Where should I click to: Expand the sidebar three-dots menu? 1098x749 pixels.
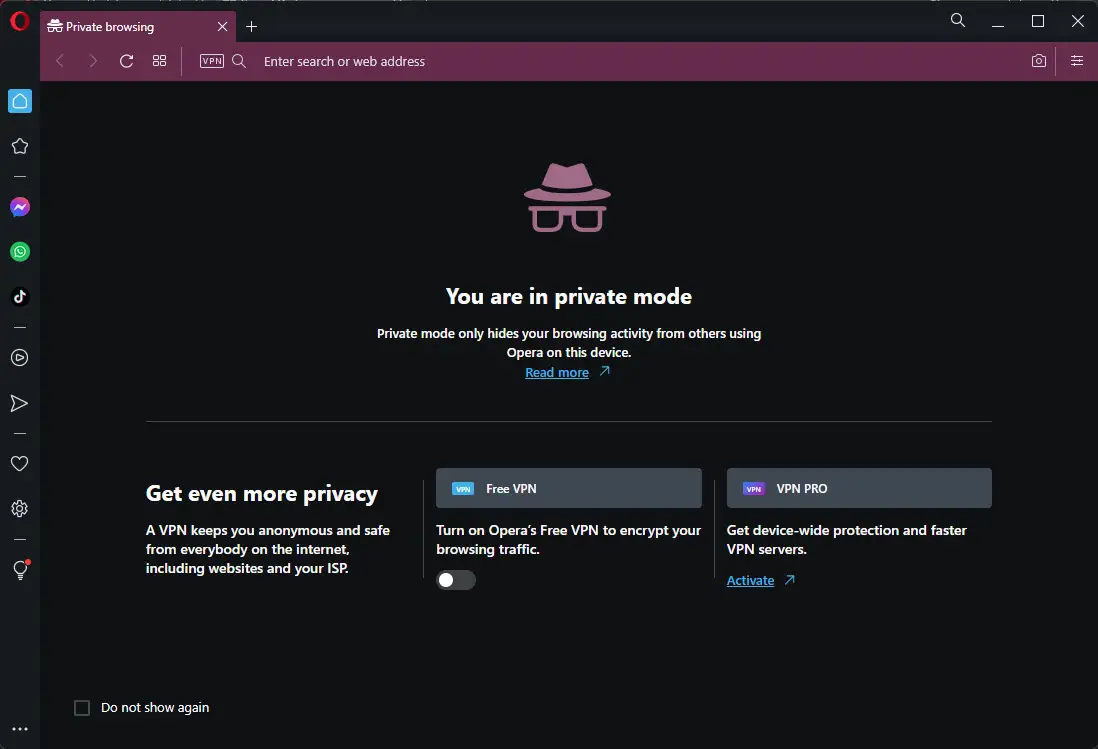click(20, 729)
